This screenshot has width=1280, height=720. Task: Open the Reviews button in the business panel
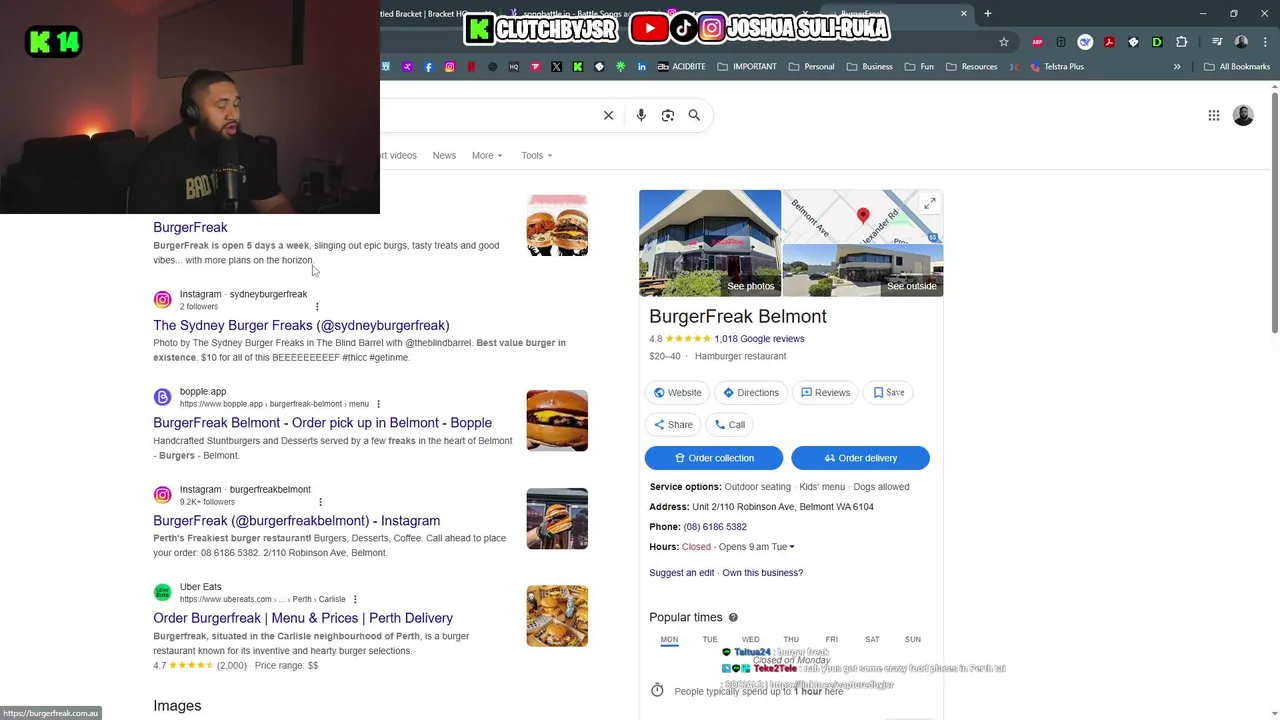(x=825, y=393)
